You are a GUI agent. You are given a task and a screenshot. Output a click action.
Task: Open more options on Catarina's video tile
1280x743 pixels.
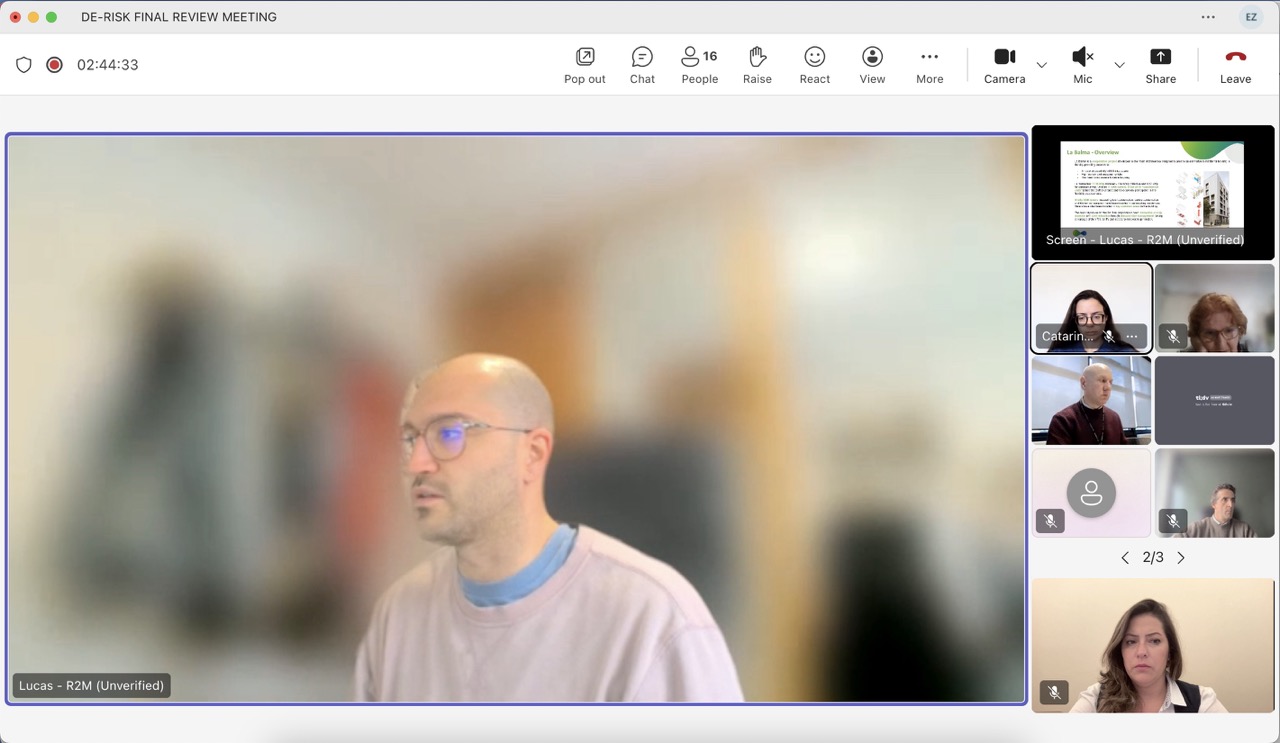tap(1131, 337)
